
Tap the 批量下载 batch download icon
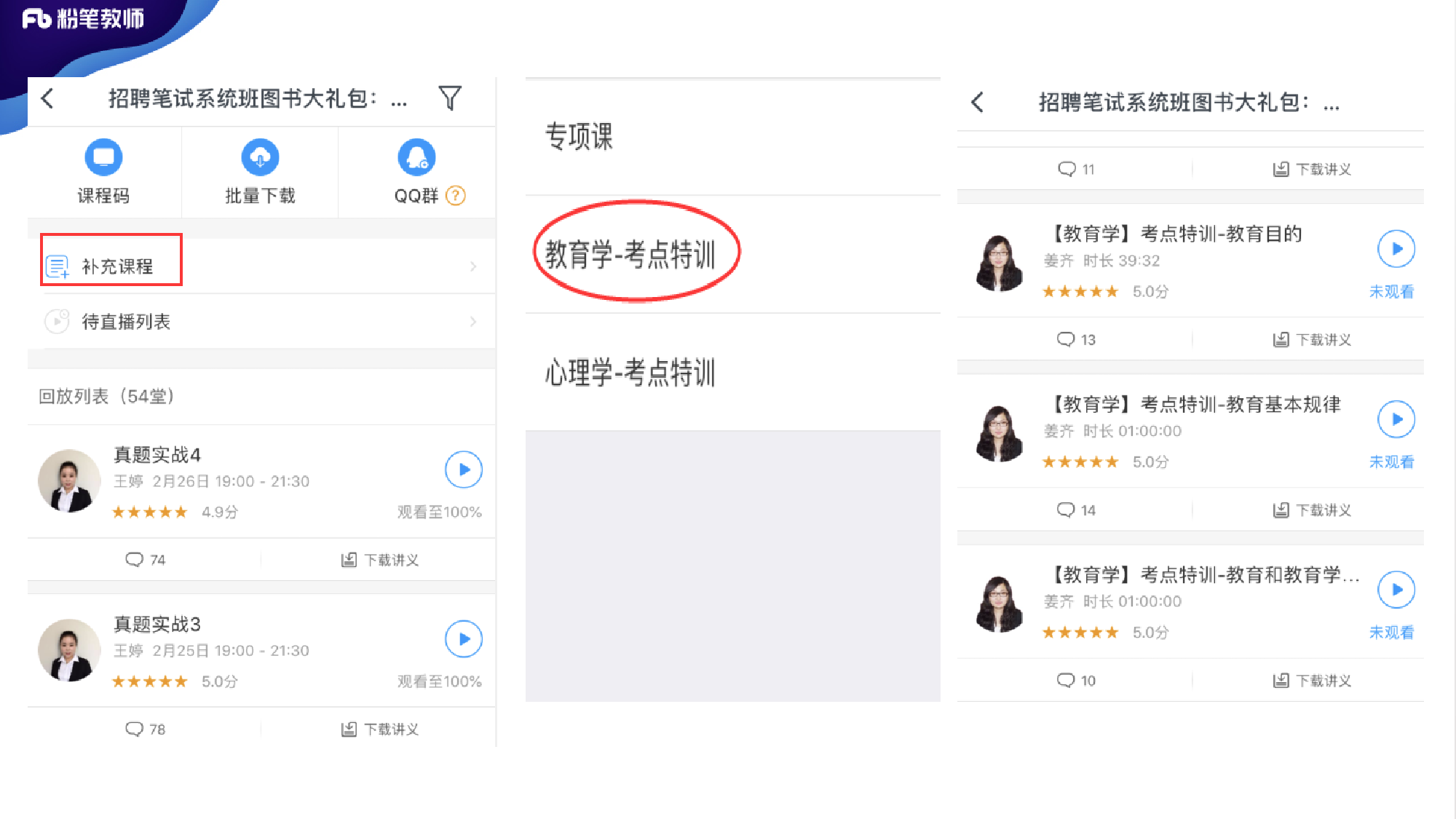[x=260, y=157]
